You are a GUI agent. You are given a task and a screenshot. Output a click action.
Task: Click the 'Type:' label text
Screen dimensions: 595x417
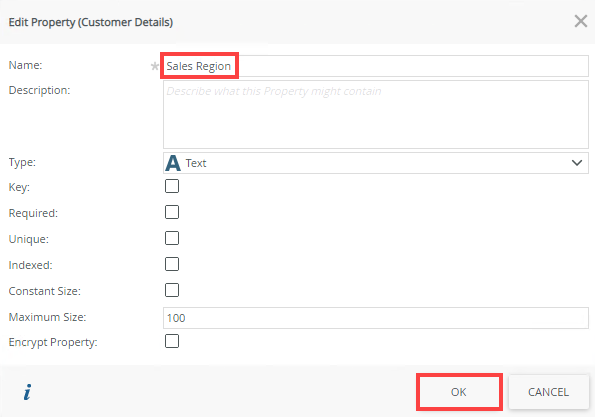[22, 162]
